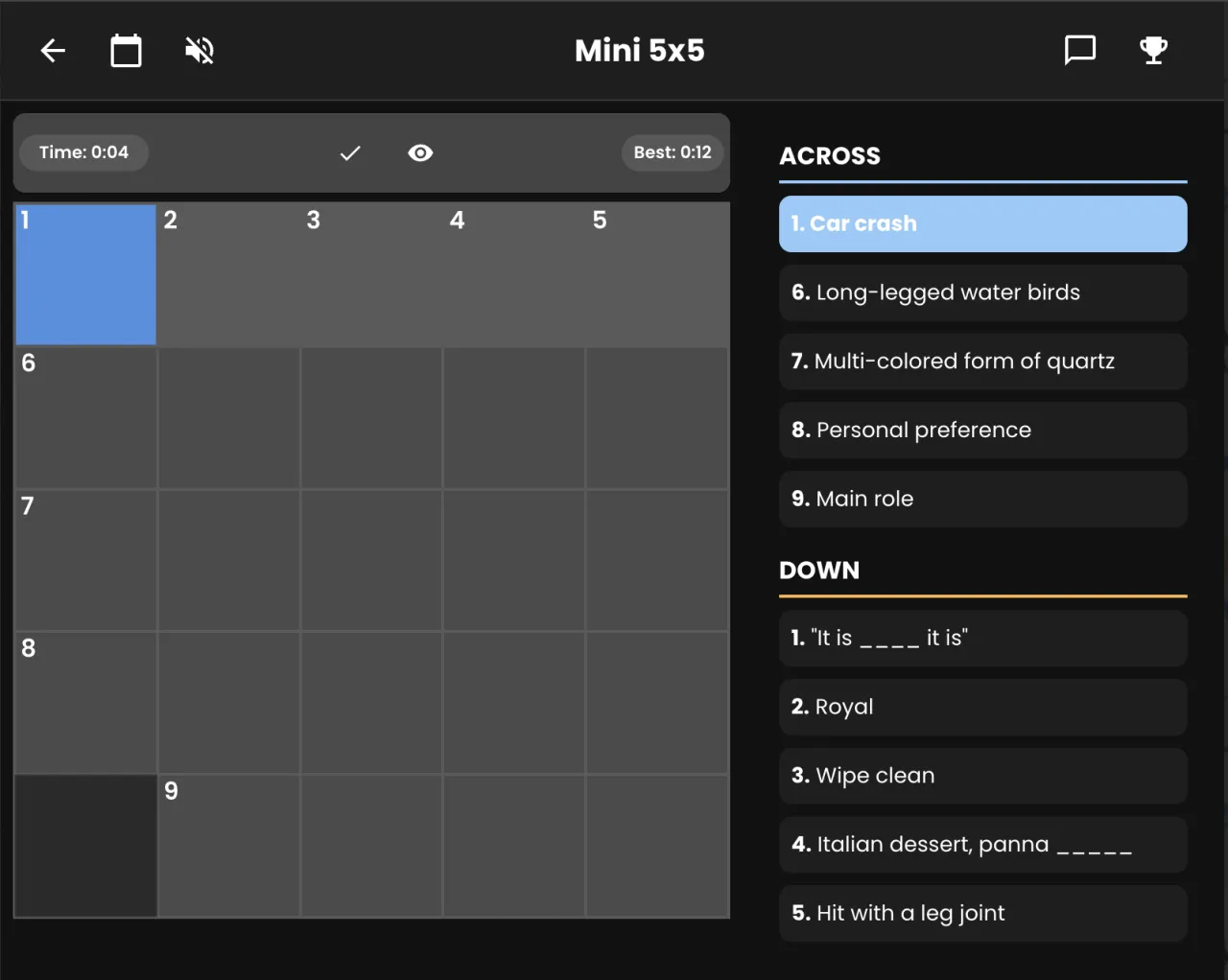The height and width of the screenshot is (980, 1228).
Task: Select down clue 4 Italian dessert, panna
Action: click(x=982, y=845)
